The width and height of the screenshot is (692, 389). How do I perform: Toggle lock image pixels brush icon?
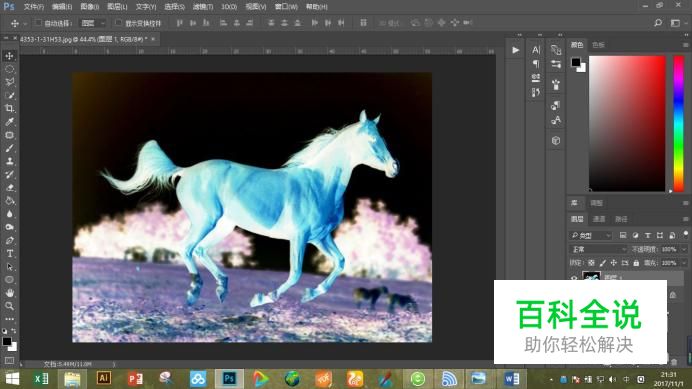(602, 263)
